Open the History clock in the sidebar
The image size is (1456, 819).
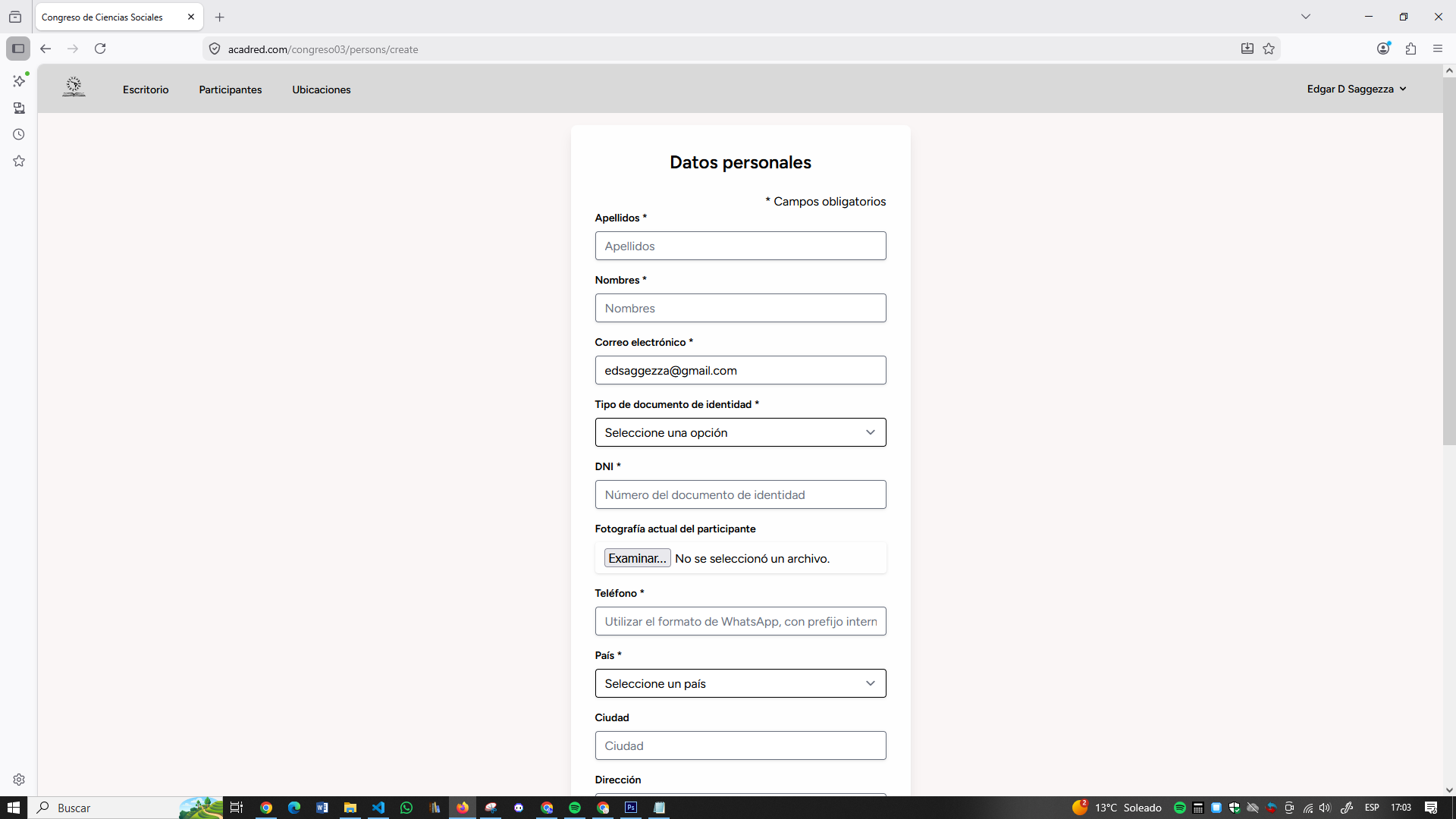19,134
